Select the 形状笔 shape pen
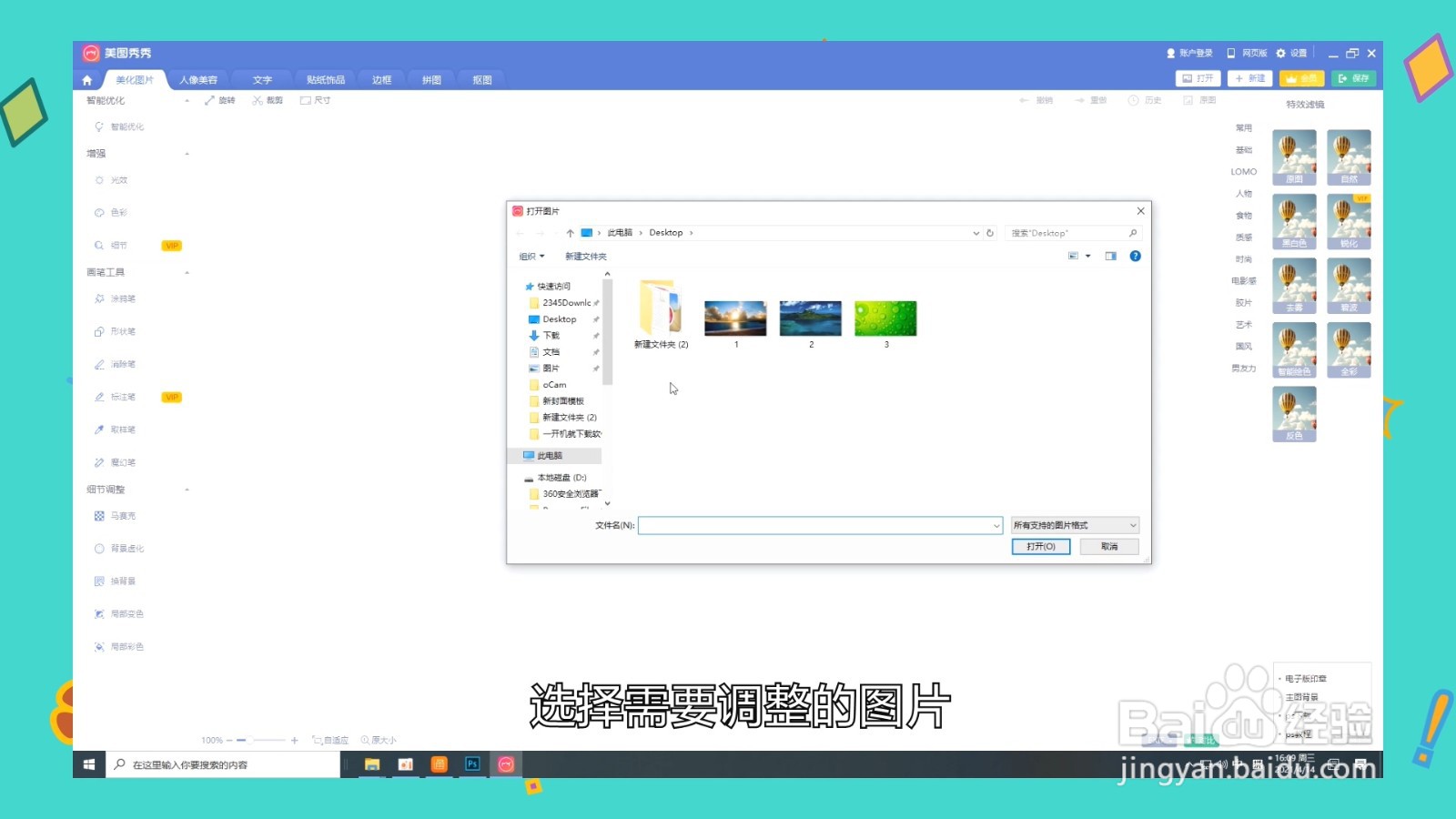 coord(115,331)
